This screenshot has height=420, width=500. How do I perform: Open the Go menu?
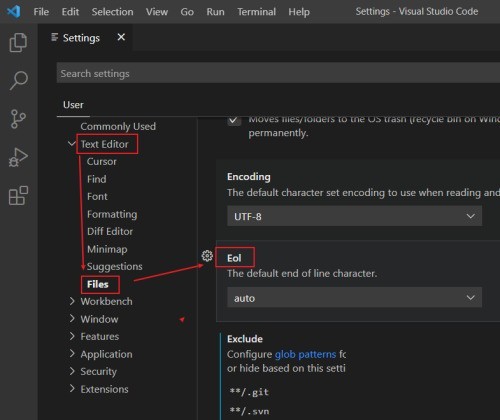[x=187, y=12]
